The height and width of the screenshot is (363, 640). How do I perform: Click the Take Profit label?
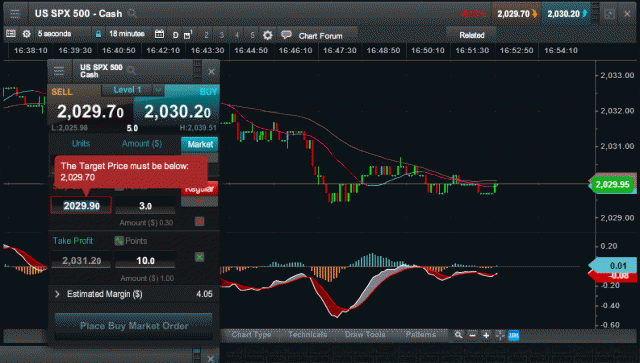click(x=73, y=241)
